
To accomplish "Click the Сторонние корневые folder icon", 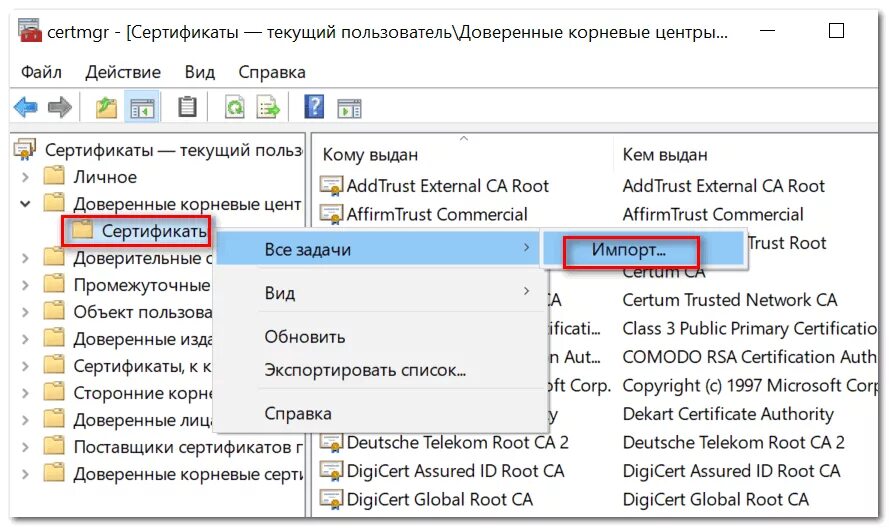I will coord(54,392).
